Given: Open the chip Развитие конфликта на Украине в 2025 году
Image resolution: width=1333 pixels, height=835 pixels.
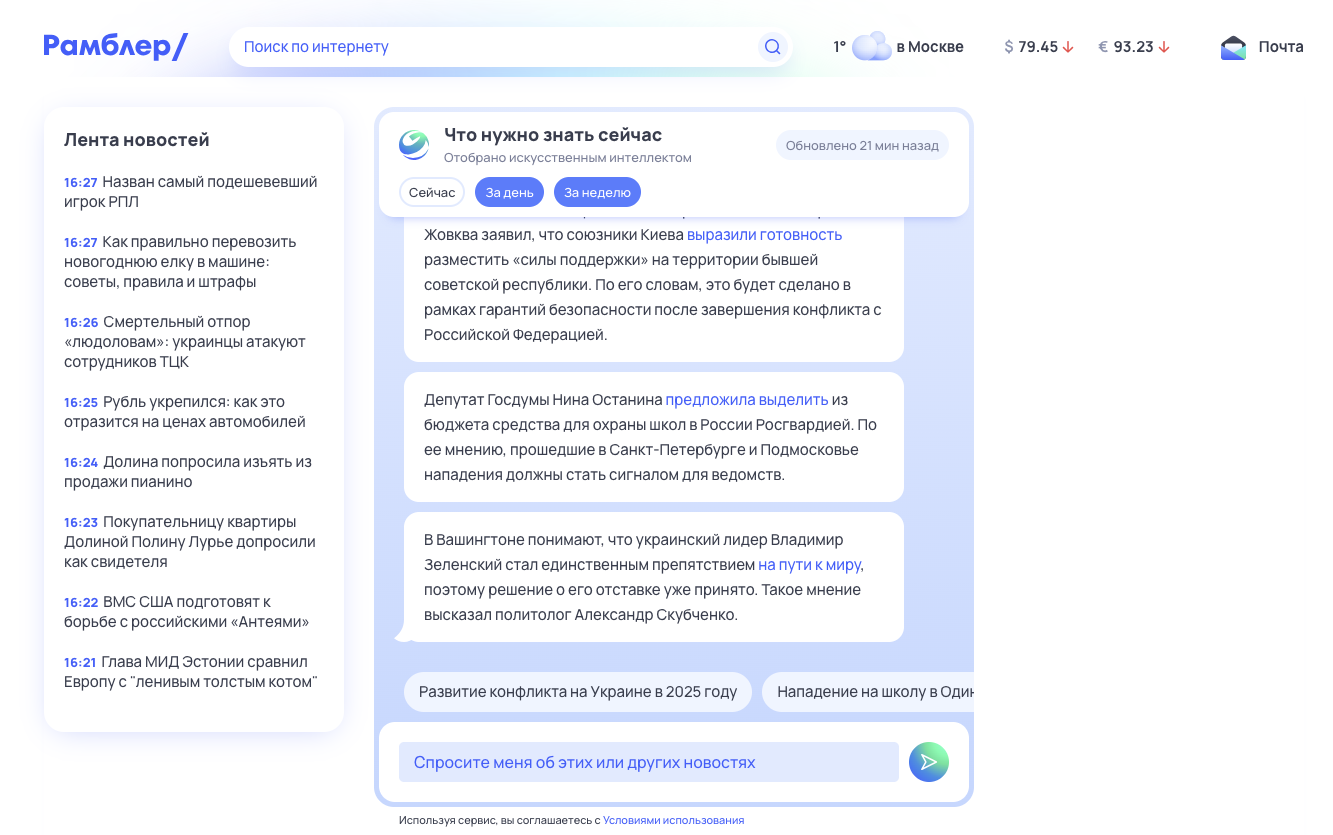Looking at the screenshot, I should point(578,691).
